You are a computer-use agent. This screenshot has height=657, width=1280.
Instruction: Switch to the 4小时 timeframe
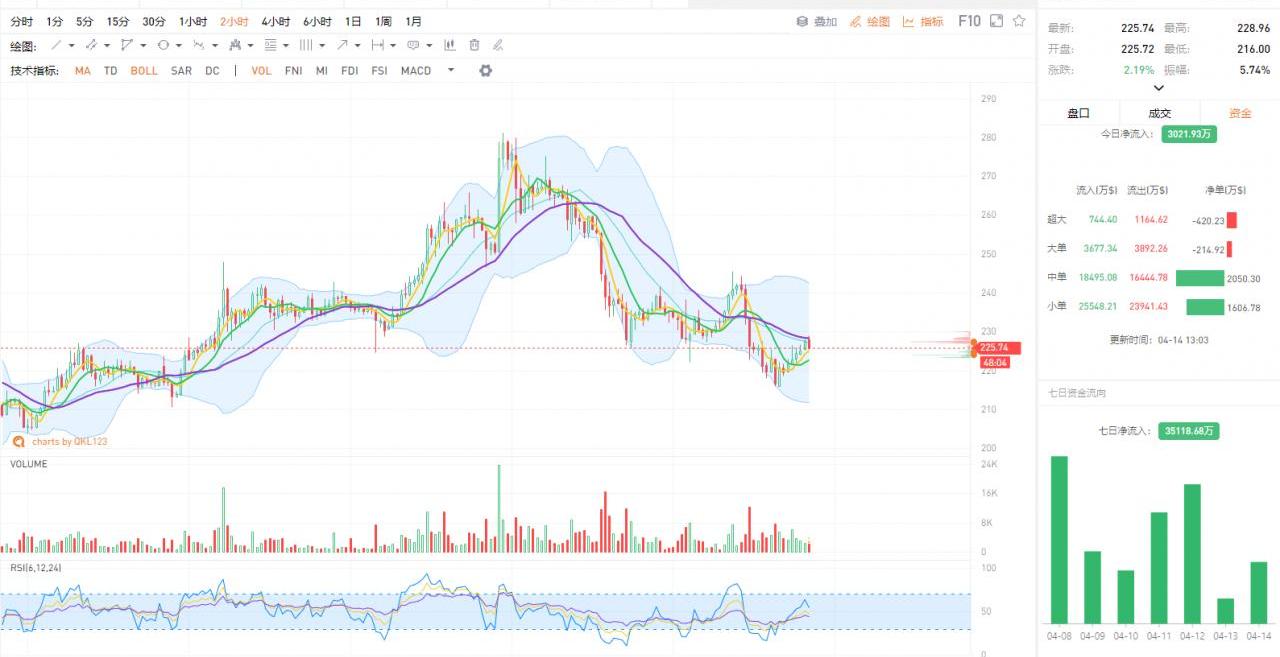tap(275, 21)
